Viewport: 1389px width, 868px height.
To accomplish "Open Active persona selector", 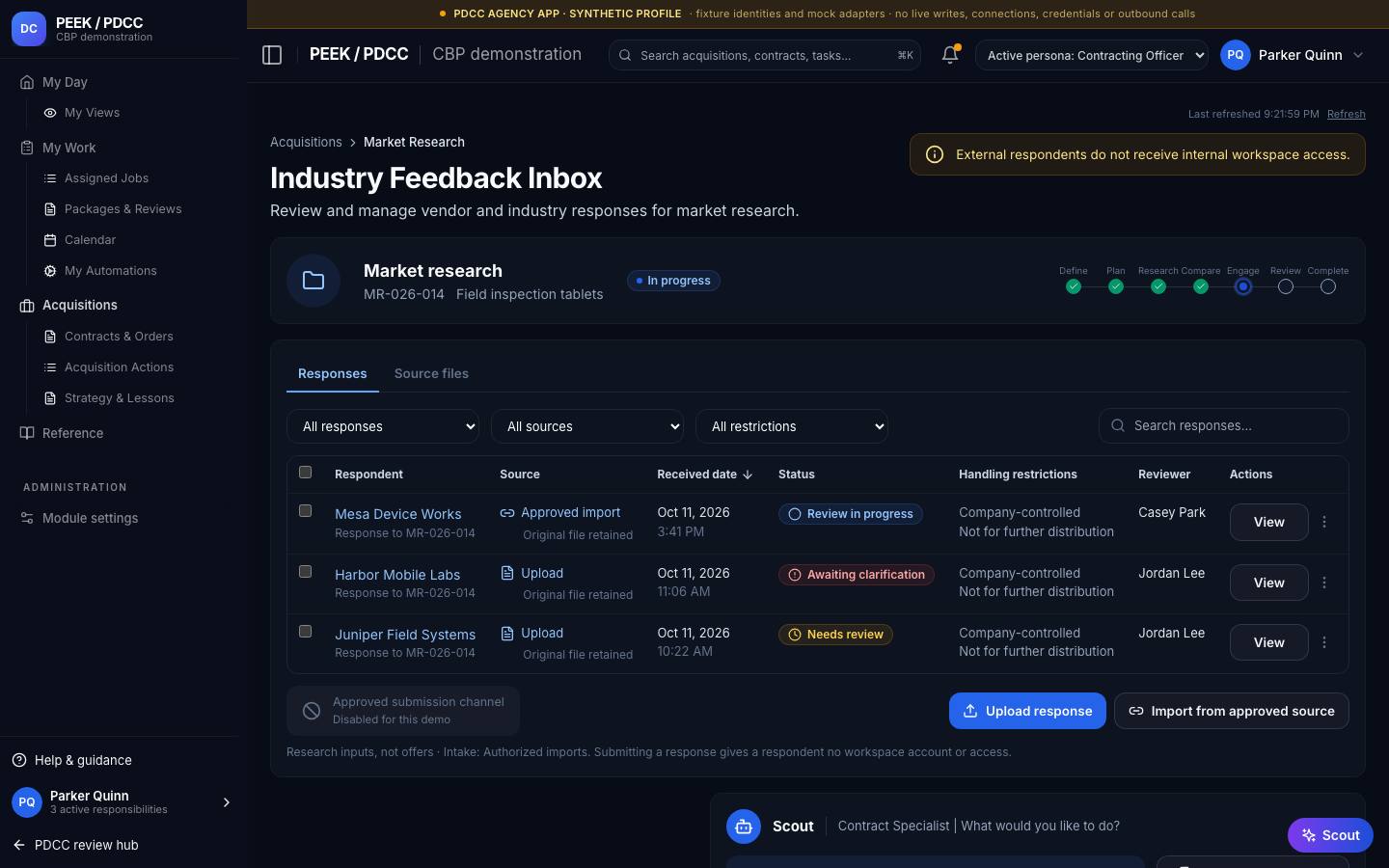I will pos(1092,55).
